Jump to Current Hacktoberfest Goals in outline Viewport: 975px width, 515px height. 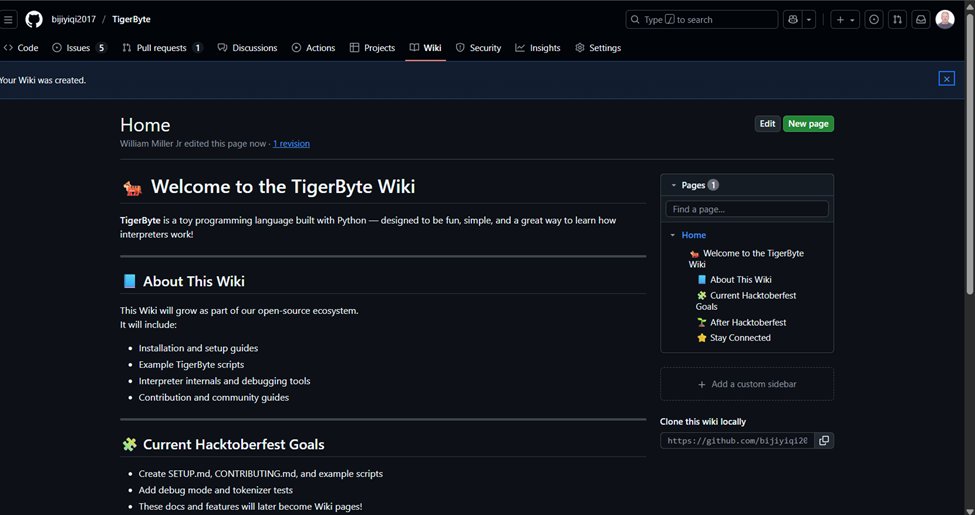(746, 301)
